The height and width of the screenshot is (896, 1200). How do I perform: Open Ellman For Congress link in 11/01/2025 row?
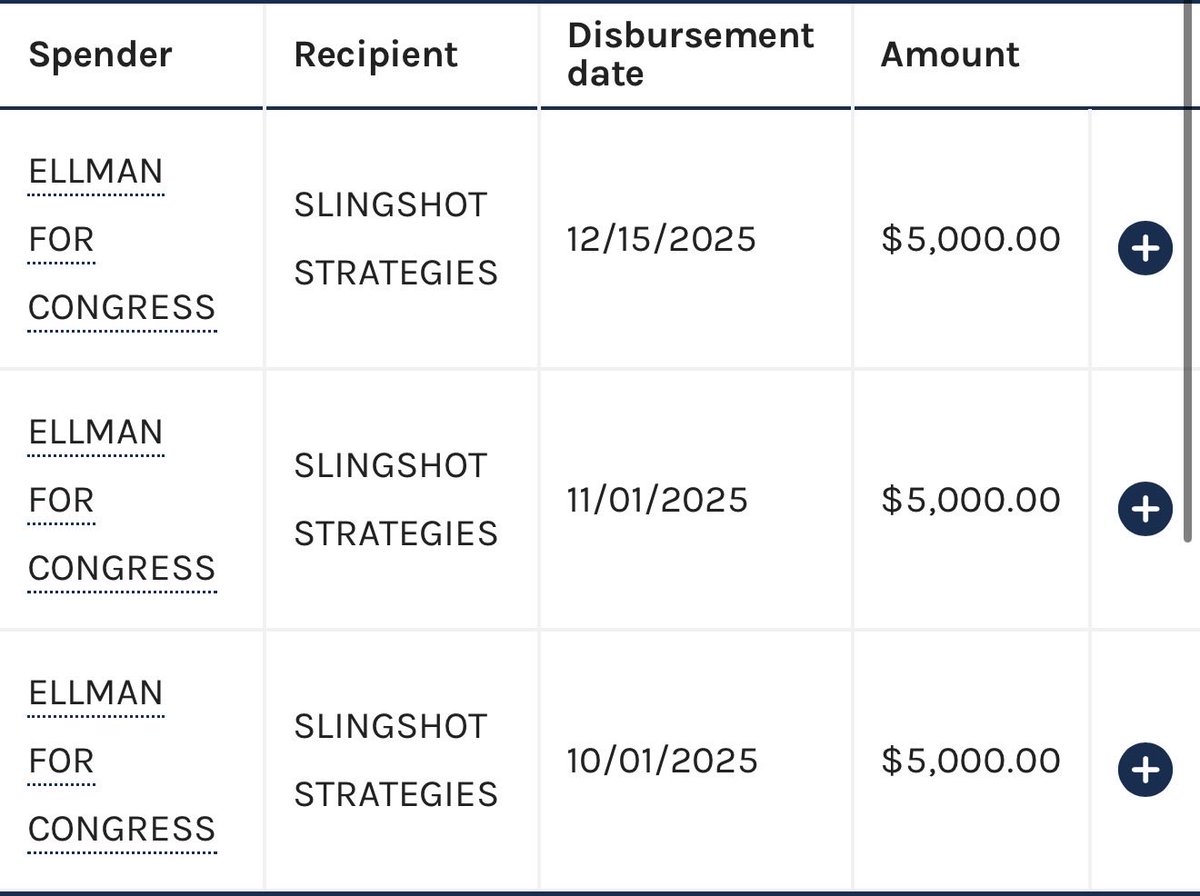122,500
